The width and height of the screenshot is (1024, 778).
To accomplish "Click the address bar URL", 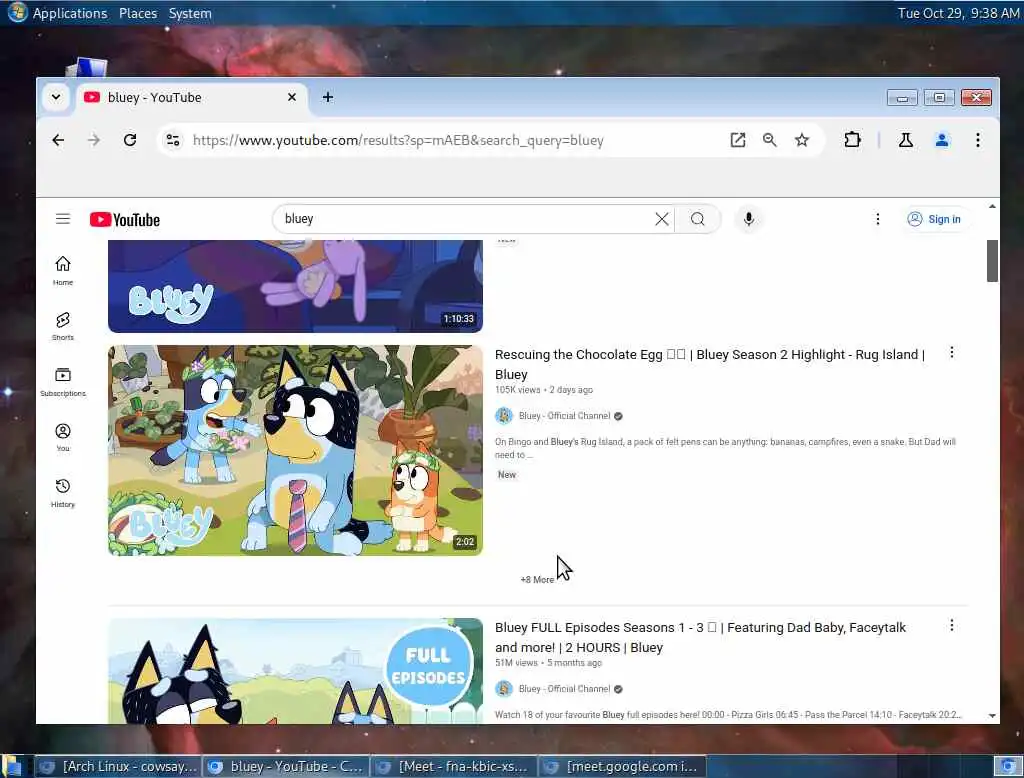I will click(x=398, y=140).
